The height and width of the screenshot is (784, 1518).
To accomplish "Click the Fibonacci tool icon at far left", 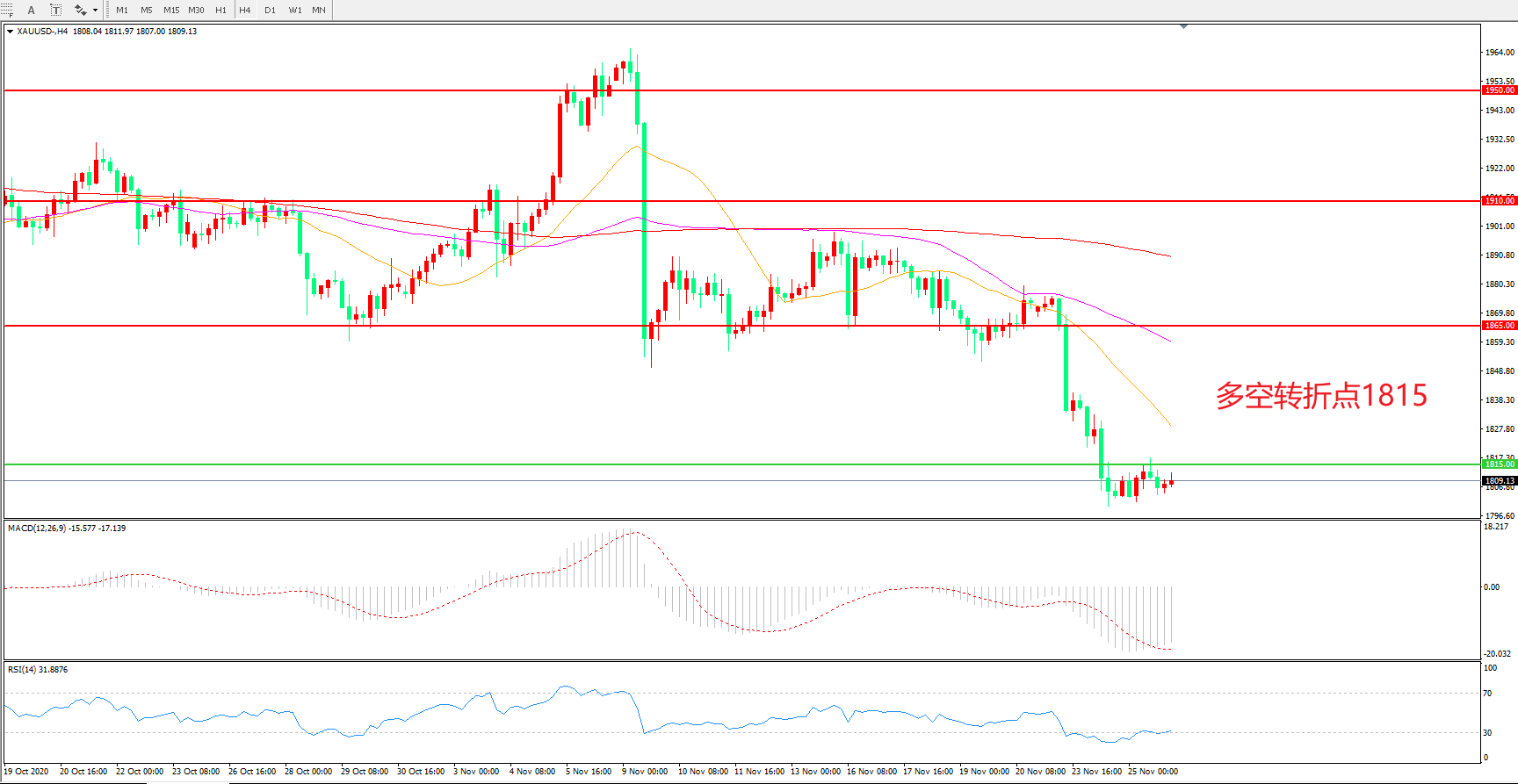I will [7, 11].
